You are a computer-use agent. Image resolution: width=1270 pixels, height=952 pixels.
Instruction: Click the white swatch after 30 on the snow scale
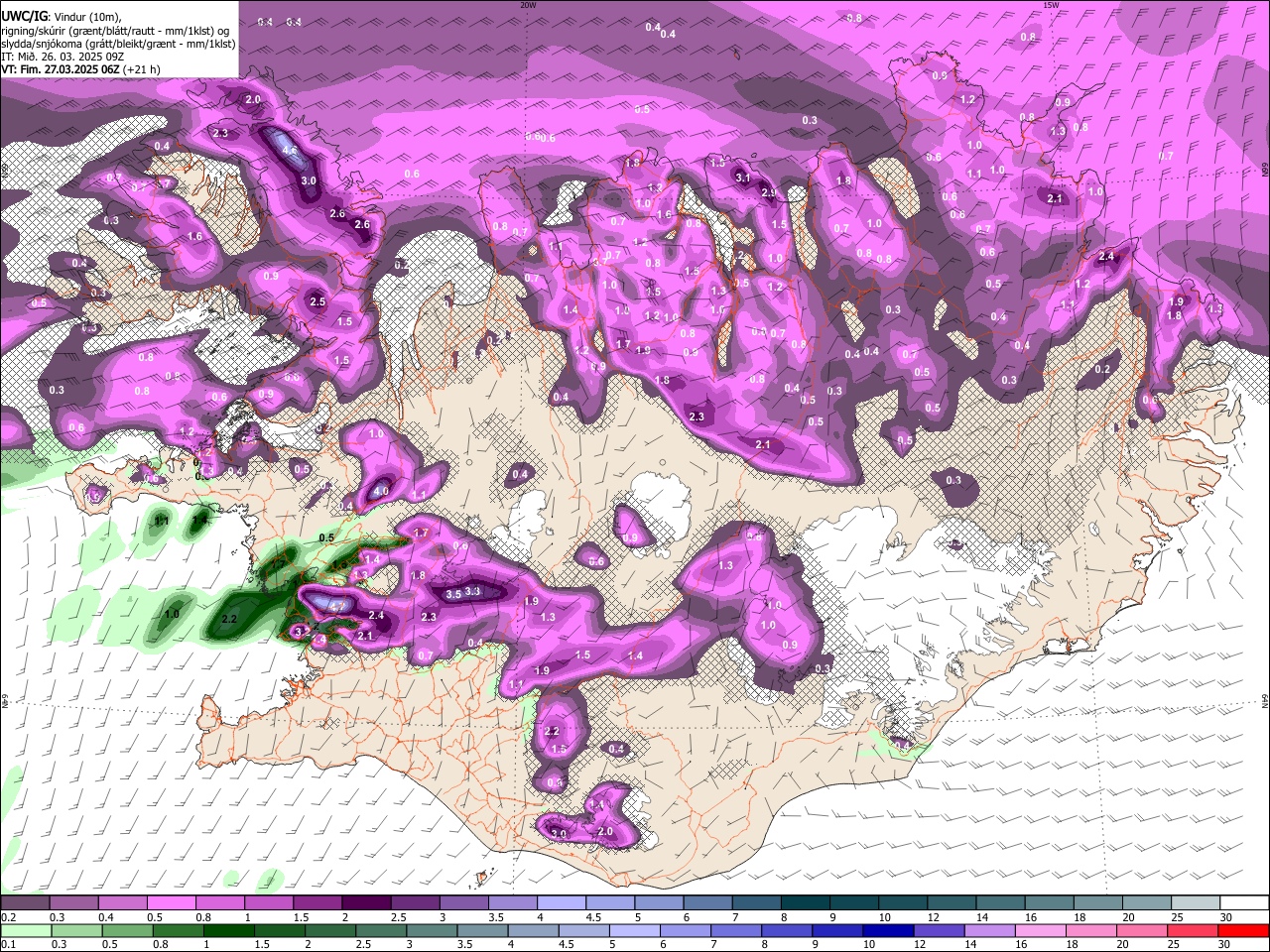pos(1245,903)
